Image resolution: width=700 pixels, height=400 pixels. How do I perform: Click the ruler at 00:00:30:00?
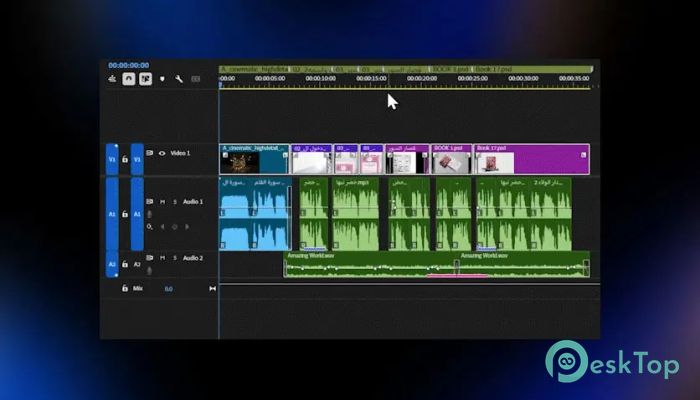[x=523, y=79]
